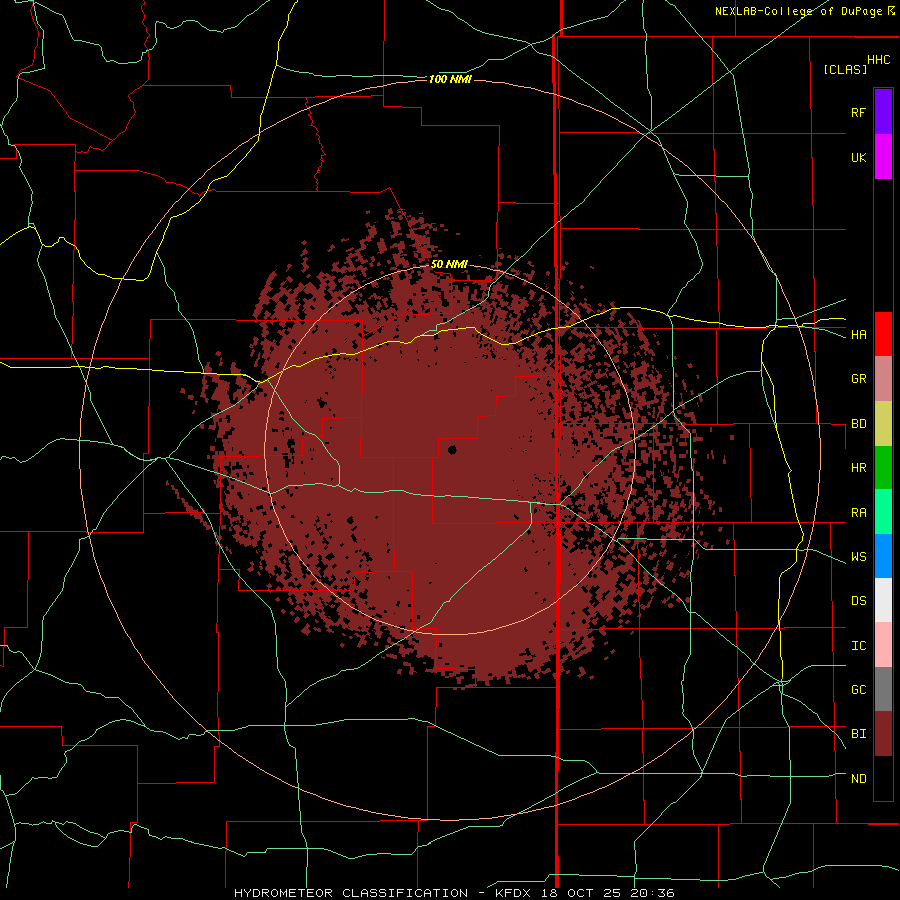Click the 'HA' legend label
This screenshot has width=900, height=900.
pyautogui.click(x=858, y=335)
